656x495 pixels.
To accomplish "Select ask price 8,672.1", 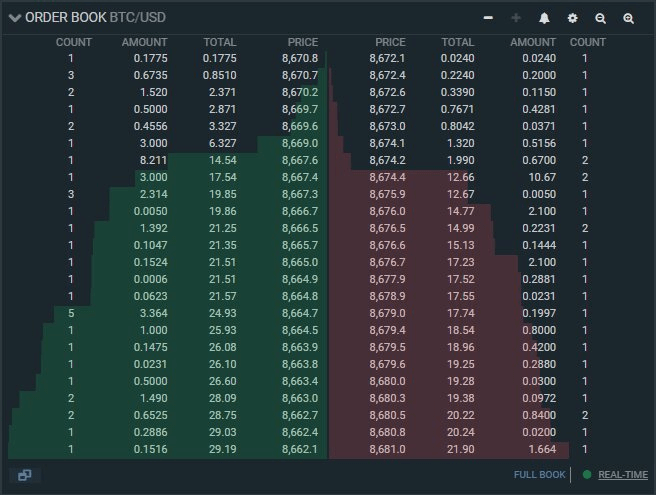I will point(387,58).
